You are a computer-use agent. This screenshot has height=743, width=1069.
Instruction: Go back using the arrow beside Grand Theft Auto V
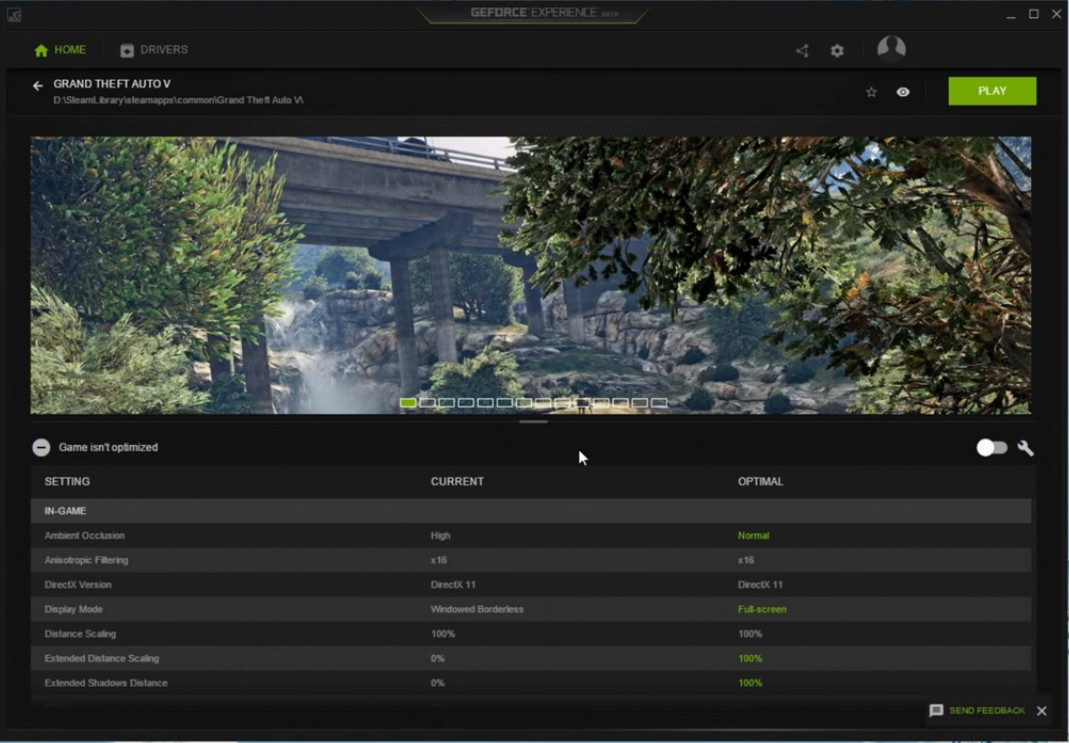(x=37, y=85)
